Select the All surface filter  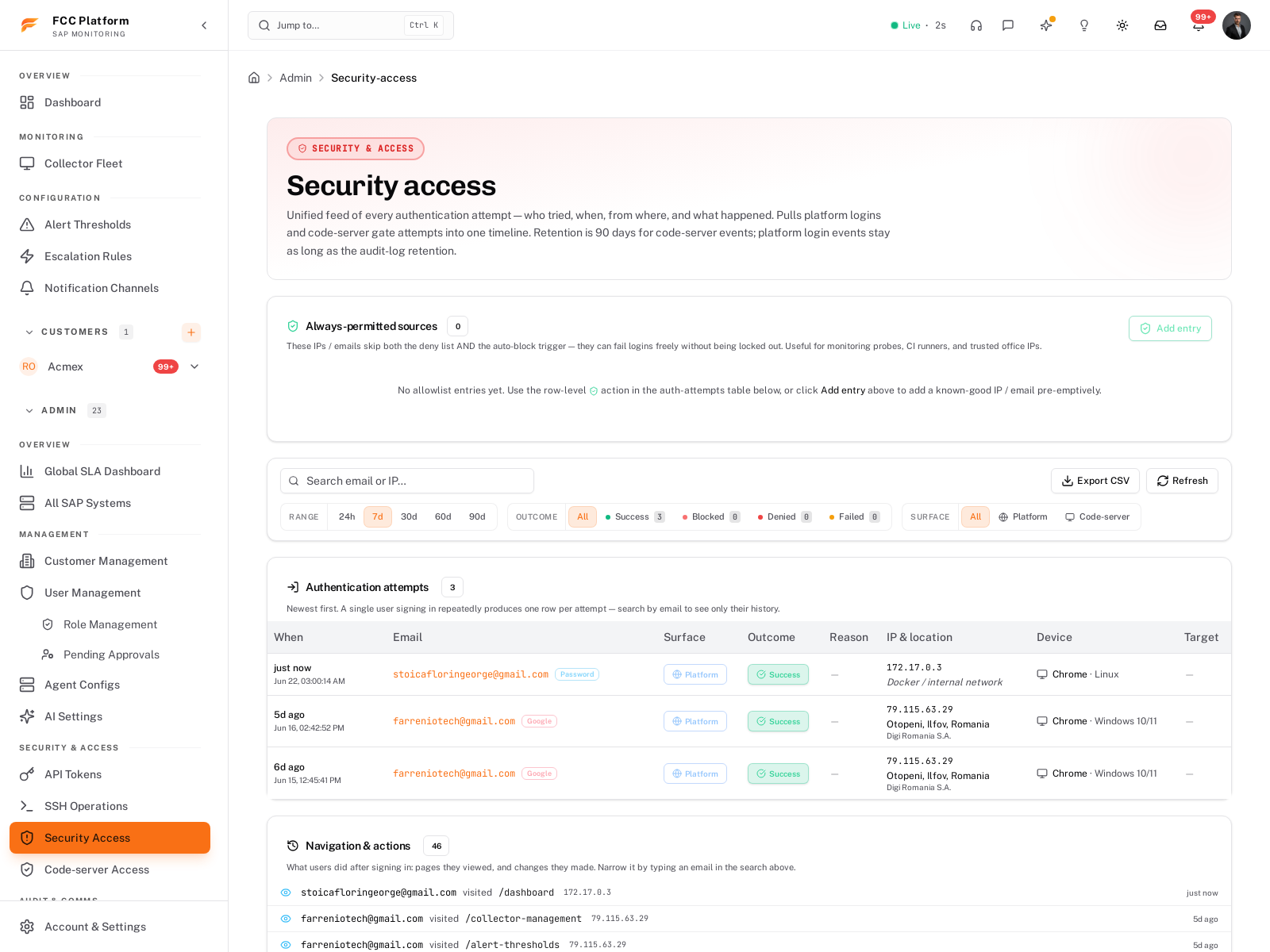[x=976, y=516]
